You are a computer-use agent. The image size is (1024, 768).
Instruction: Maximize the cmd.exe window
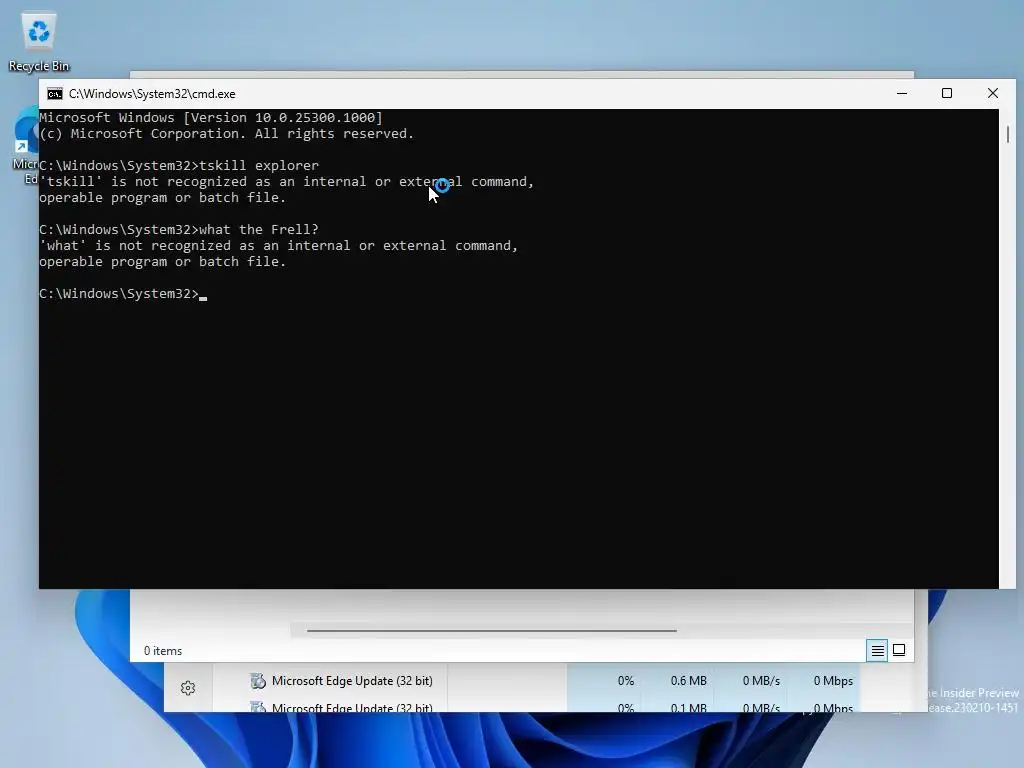click(947, 93)
